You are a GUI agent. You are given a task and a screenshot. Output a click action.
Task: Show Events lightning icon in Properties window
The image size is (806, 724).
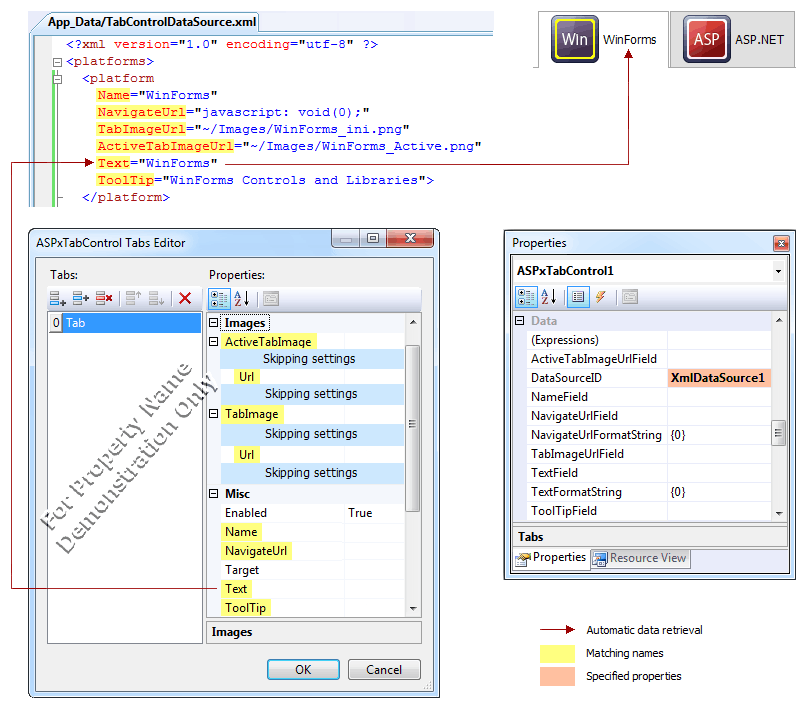[x=600, y=297]
